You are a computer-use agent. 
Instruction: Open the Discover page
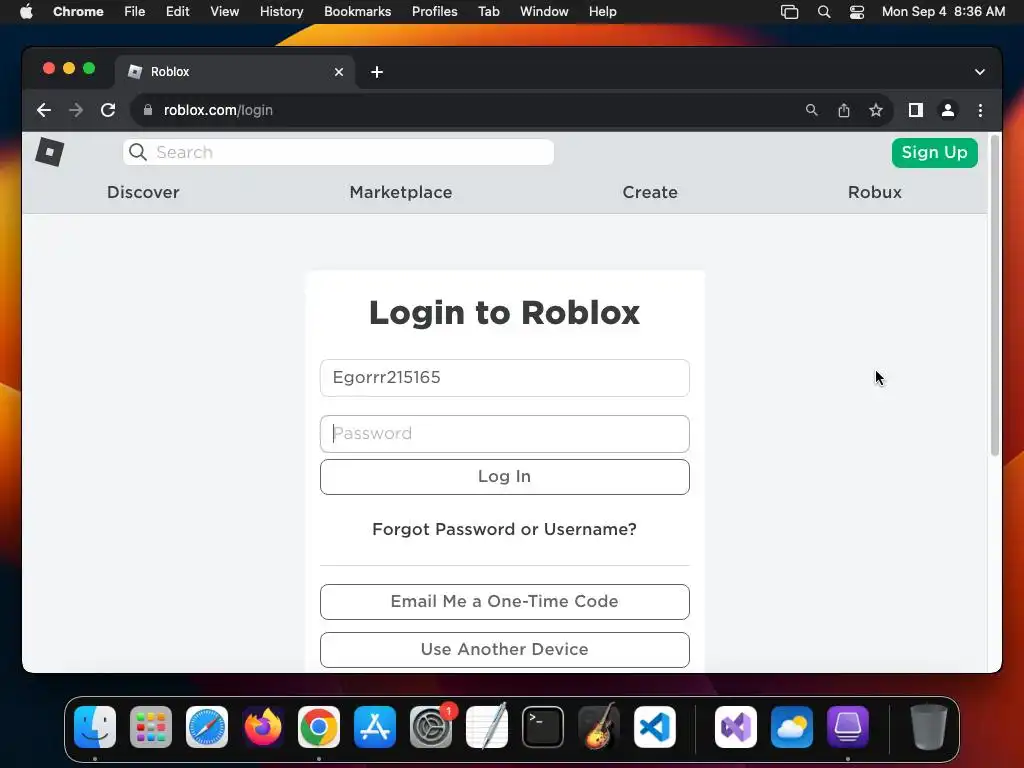[143, 193]
